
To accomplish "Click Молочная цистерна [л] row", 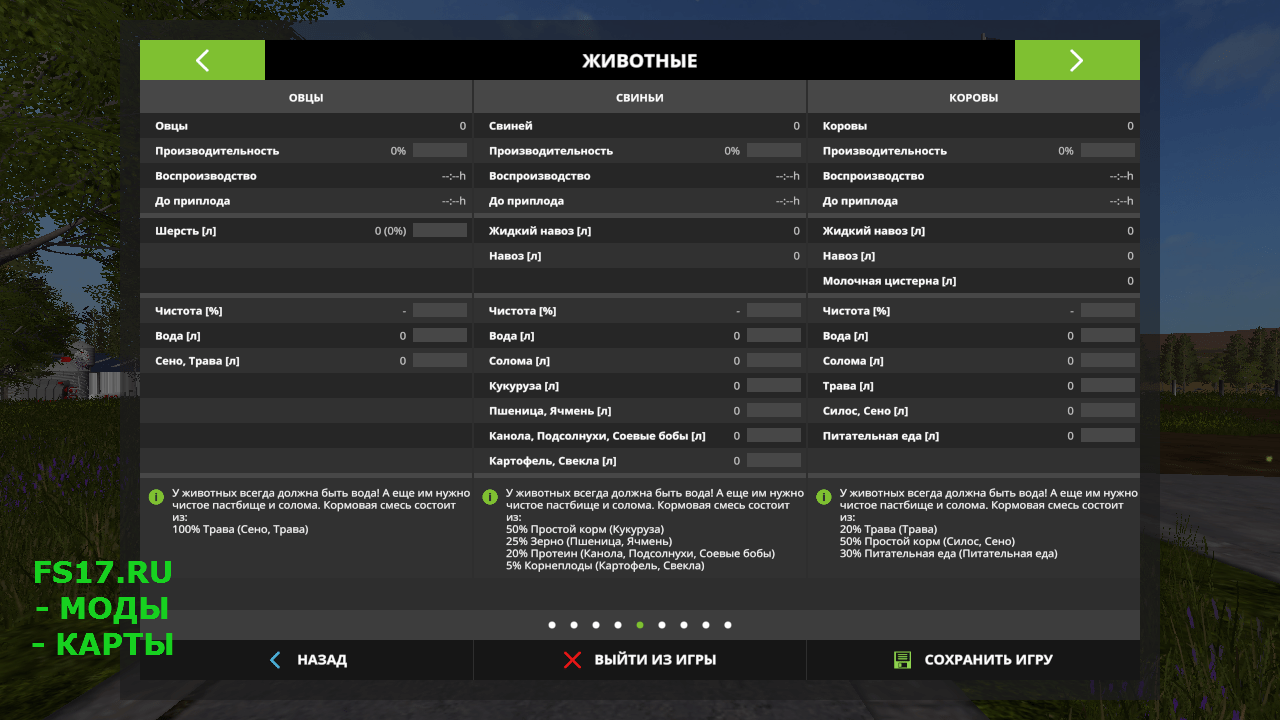I will click(x=974, y=281).
